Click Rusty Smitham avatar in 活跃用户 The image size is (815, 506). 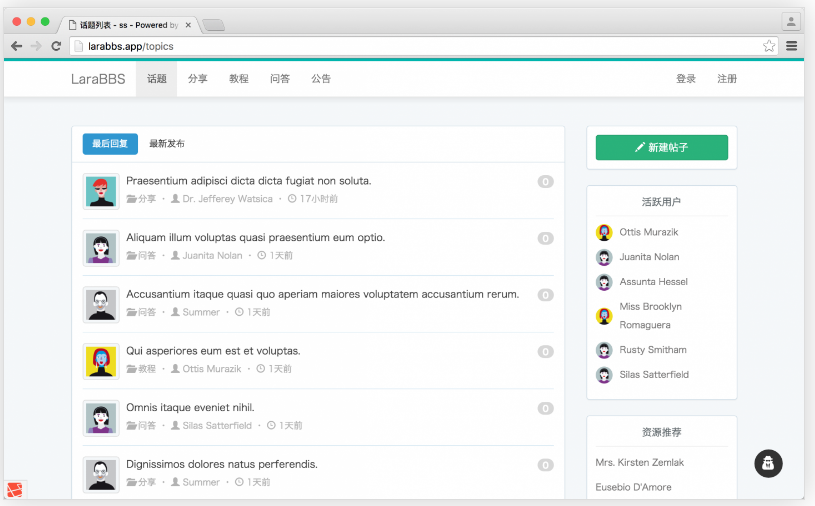pos(604,350)
